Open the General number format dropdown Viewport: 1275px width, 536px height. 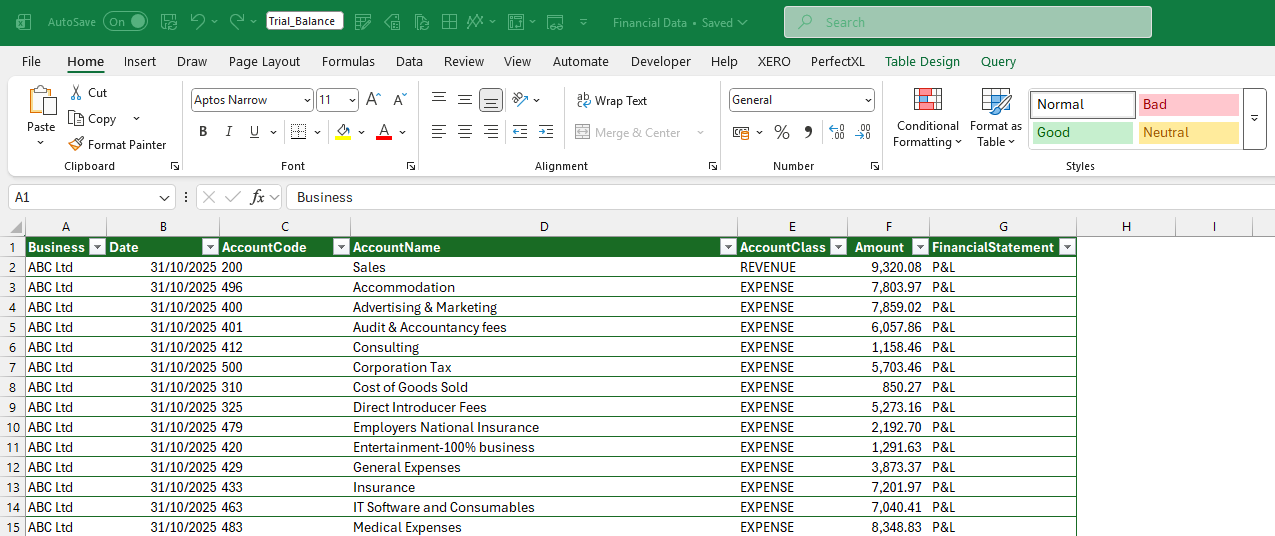point(867,100)
